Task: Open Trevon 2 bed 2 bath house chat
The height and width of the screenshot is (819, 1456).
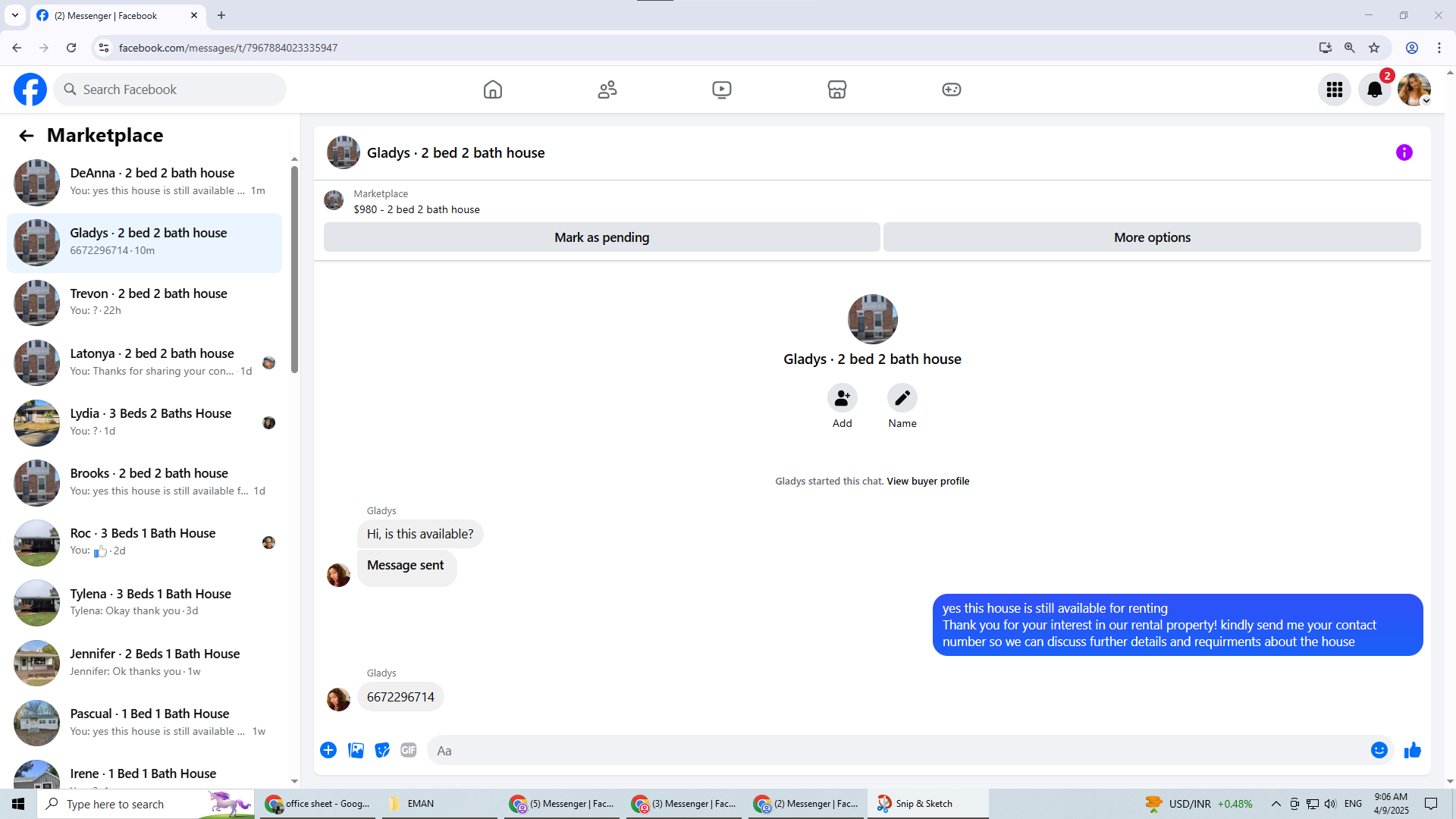Action: click(x=144, y=303)
